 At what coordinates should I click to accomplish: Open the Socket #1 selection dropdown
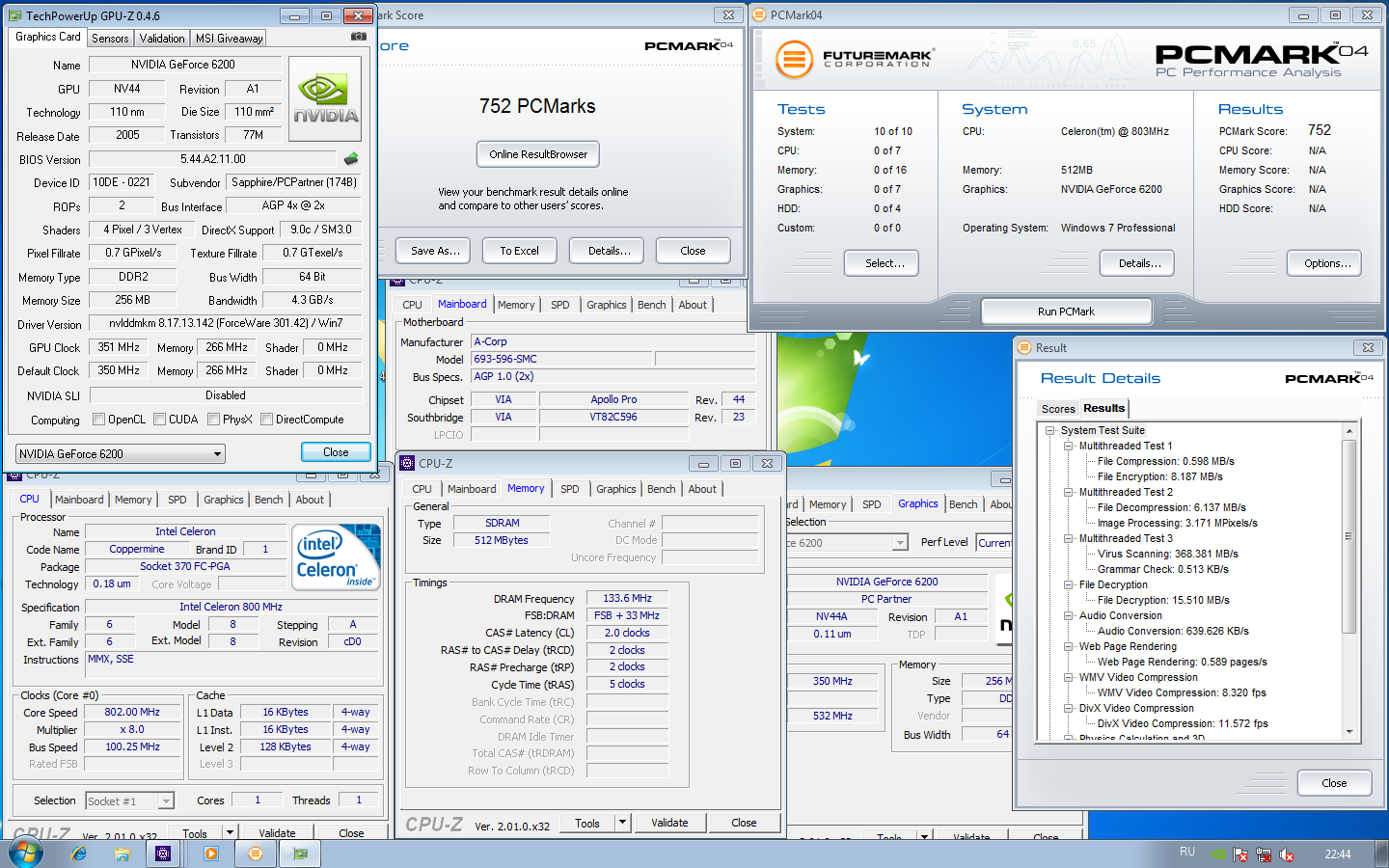129,800
